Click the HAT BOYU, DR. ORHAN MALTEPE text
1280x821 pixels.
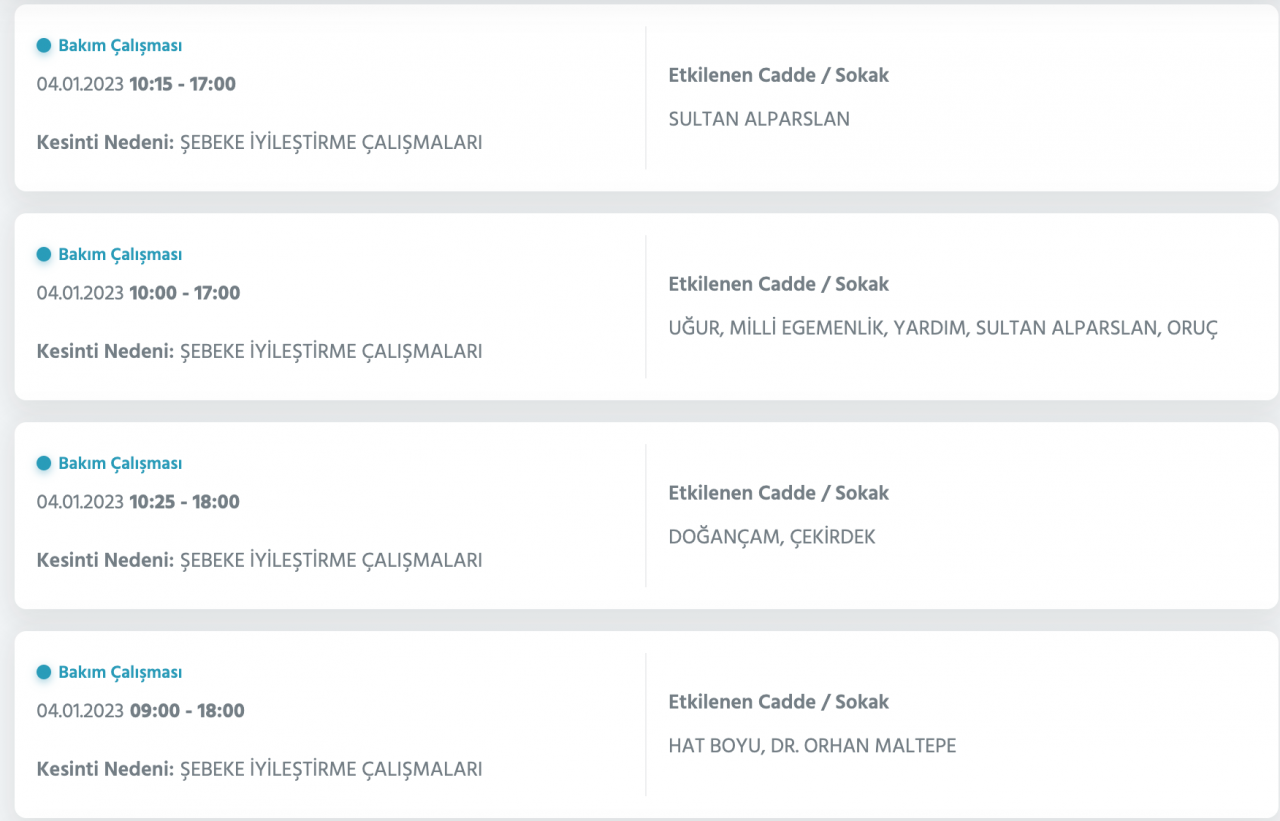click(812, 746)
